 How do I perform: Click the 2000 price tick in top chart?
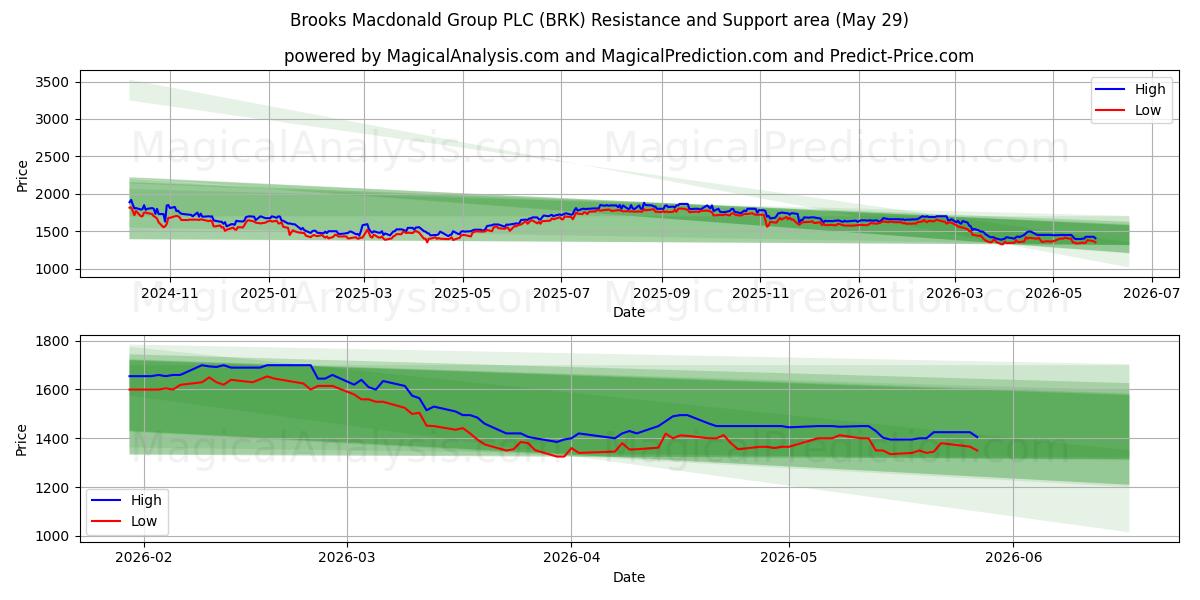point(53,194)
